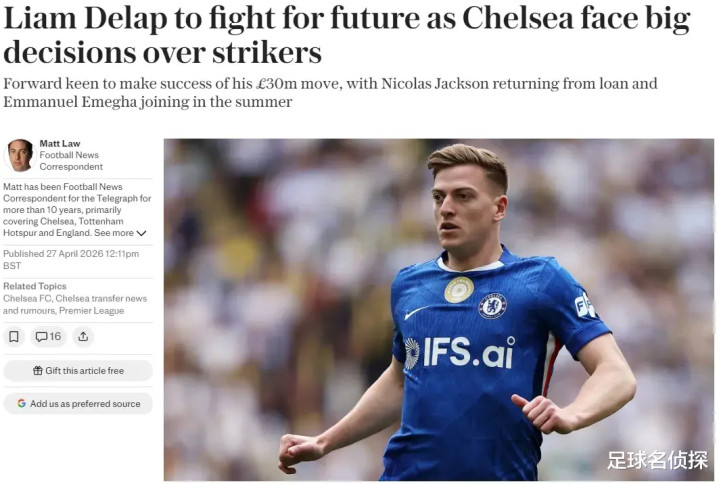The width and height of the screenshot is (719, 484).
Task: Click the article headline about Liam Delap
Action: [x=346, y=35]
